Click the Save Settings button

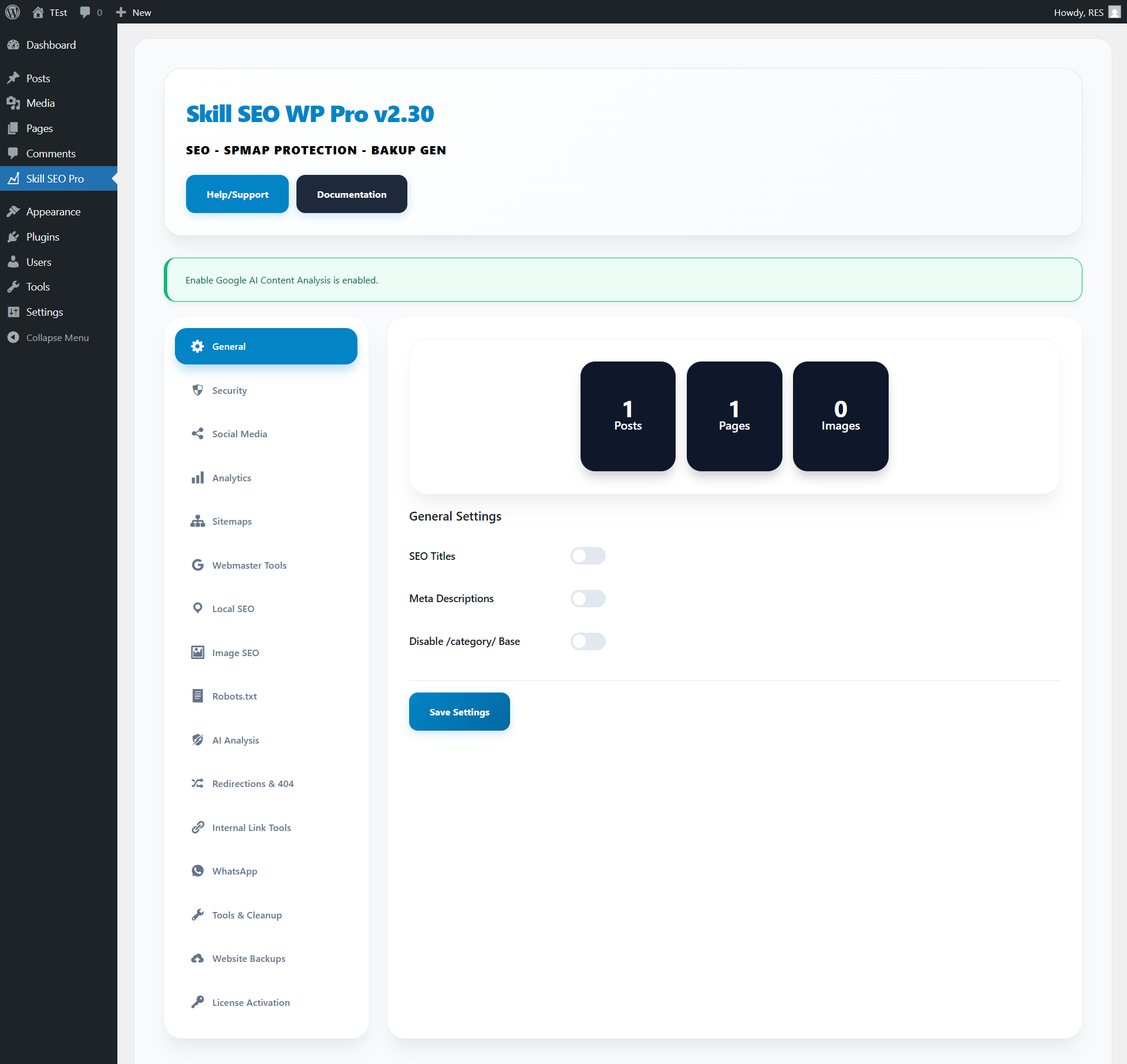pos(459,711)
